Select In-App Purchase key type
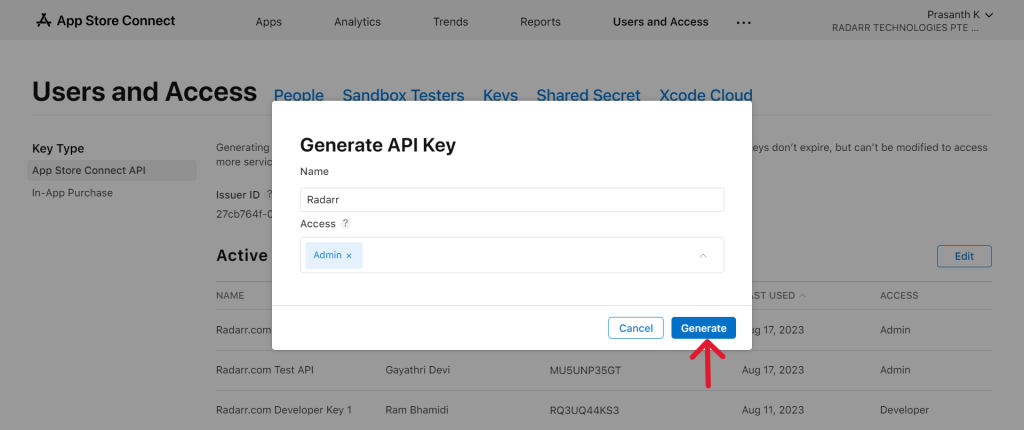The image size is (1024, 430). click(72, 193)
